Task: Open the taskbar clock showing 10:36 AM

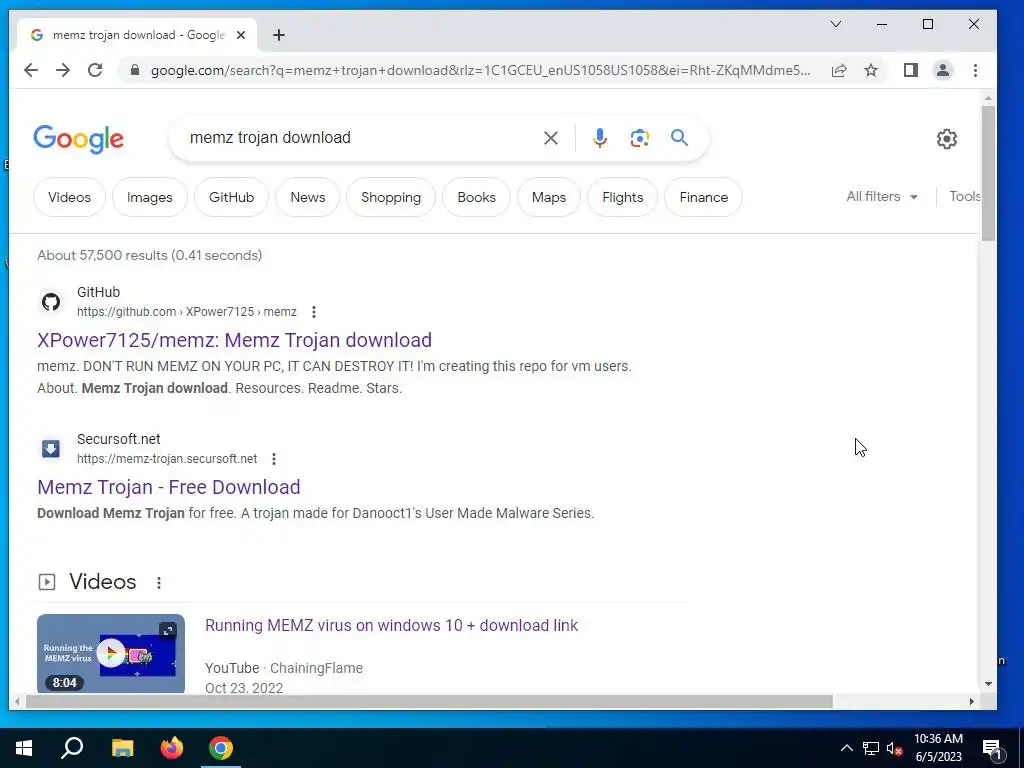Action: 938,748
